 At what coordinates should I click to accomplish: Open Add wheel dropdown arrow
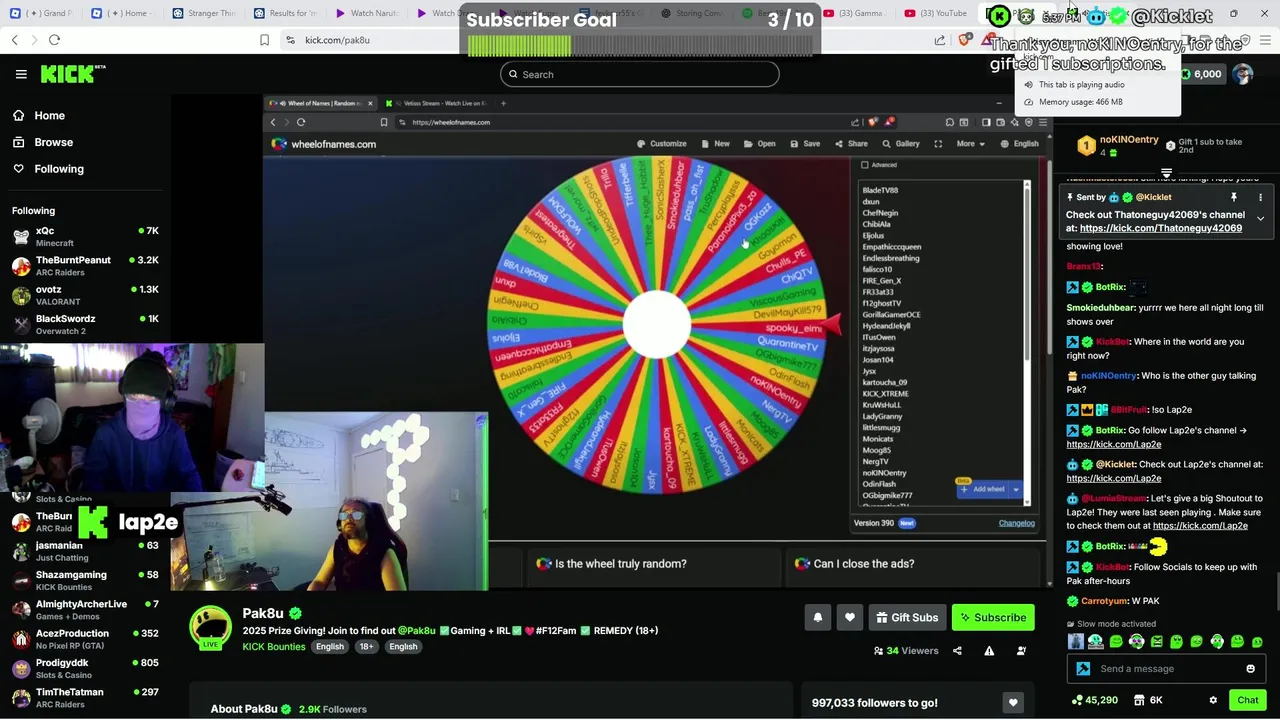coord(1016,489)
